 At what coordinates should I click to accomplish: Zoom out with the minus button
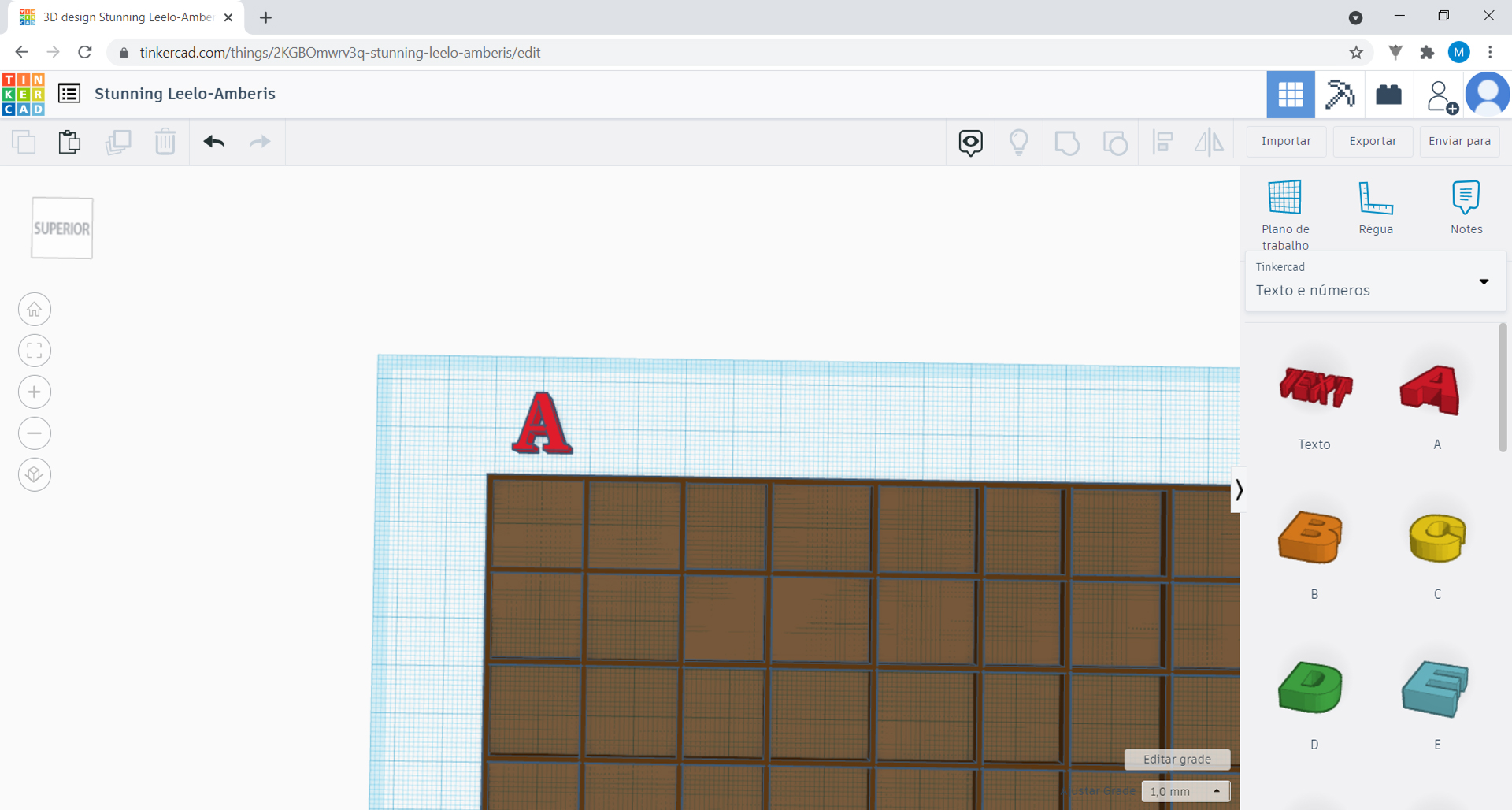point(35,433)
